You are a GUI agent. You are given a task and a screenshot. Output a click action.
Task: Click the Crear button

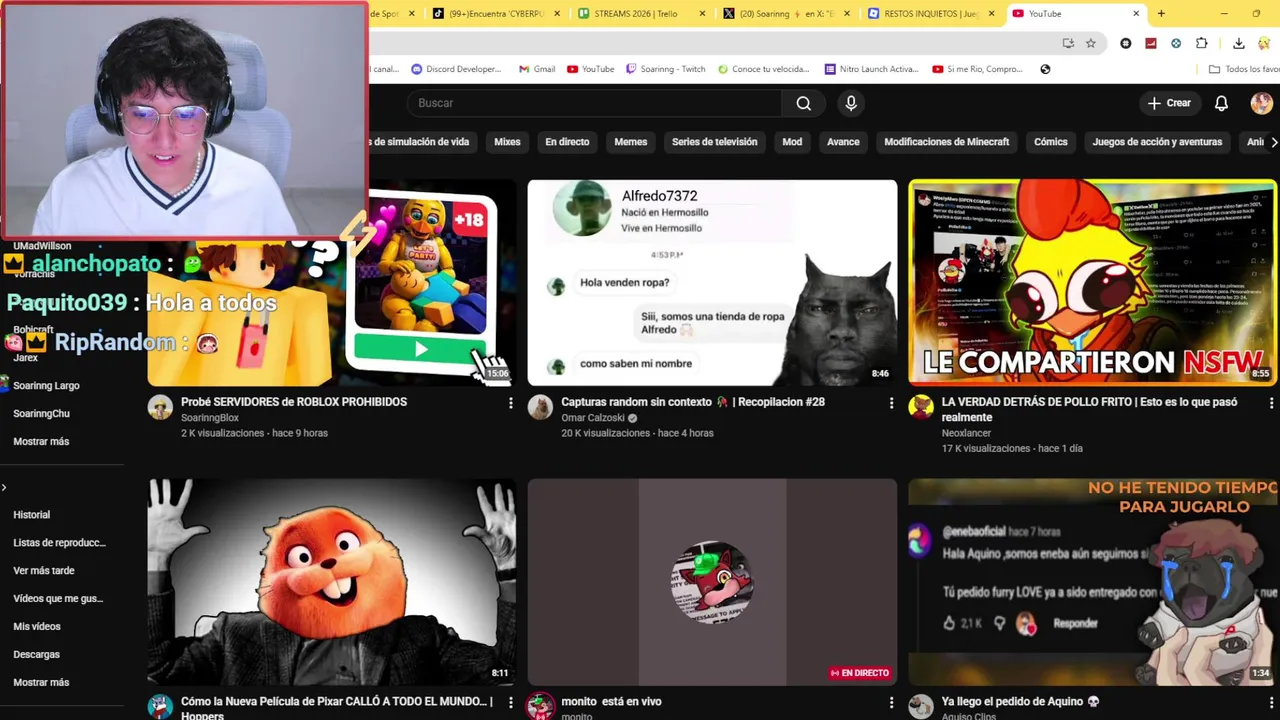[1169, 103]
